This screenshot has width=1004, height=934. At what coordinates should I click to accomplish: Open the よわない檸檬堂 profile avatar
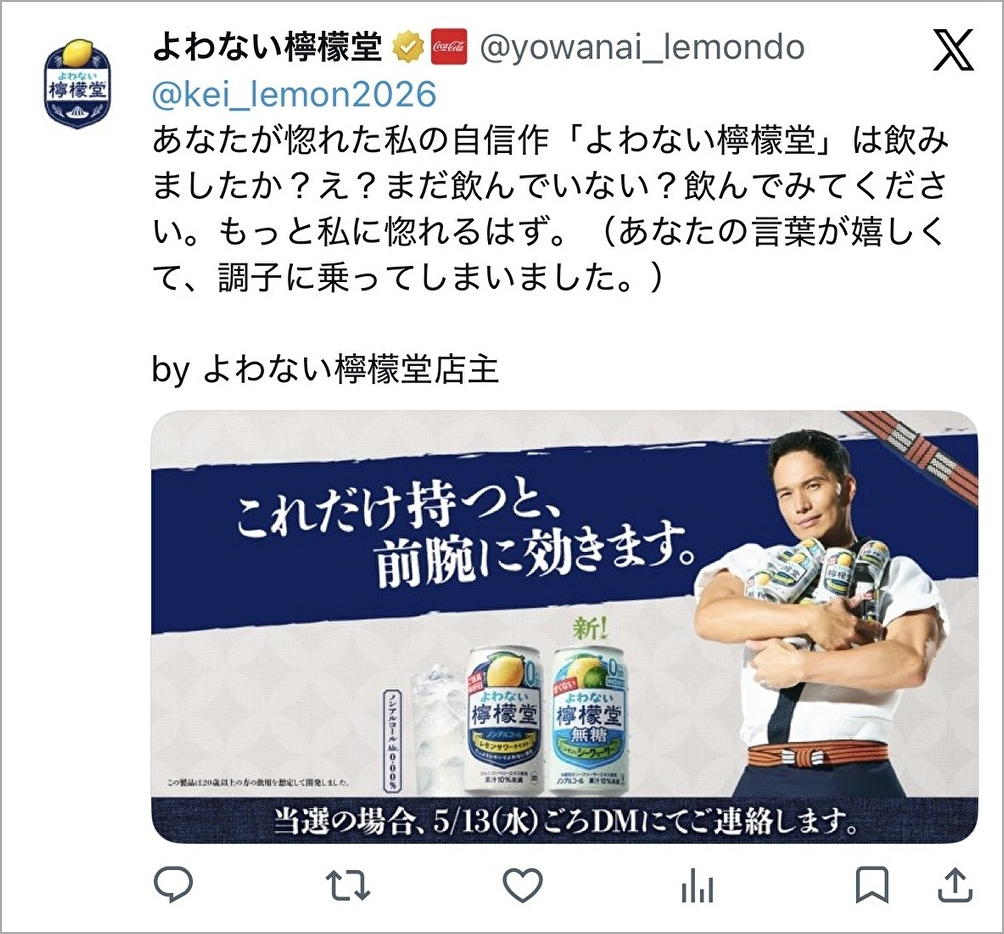click(77, 83)
